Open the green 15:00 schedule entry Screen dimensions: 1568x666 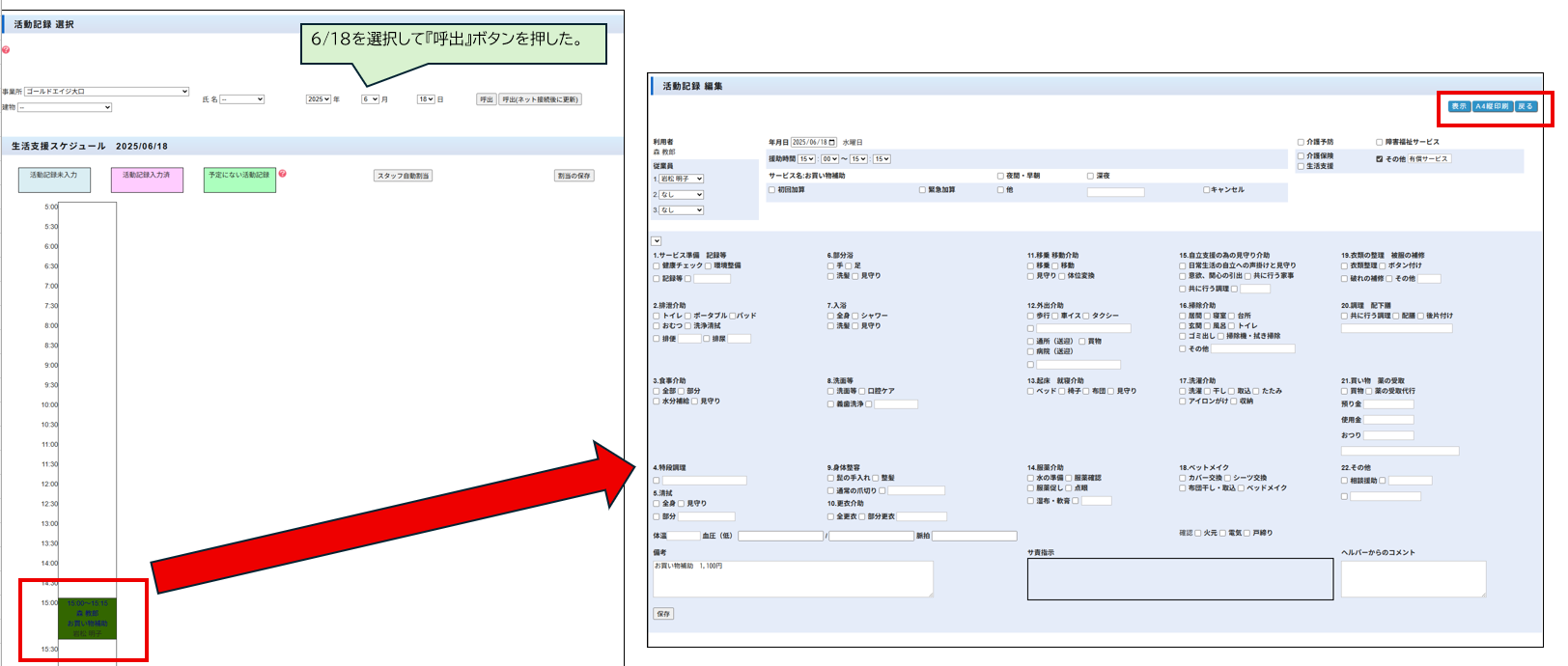pyautogui.click(x=87, y=619)
